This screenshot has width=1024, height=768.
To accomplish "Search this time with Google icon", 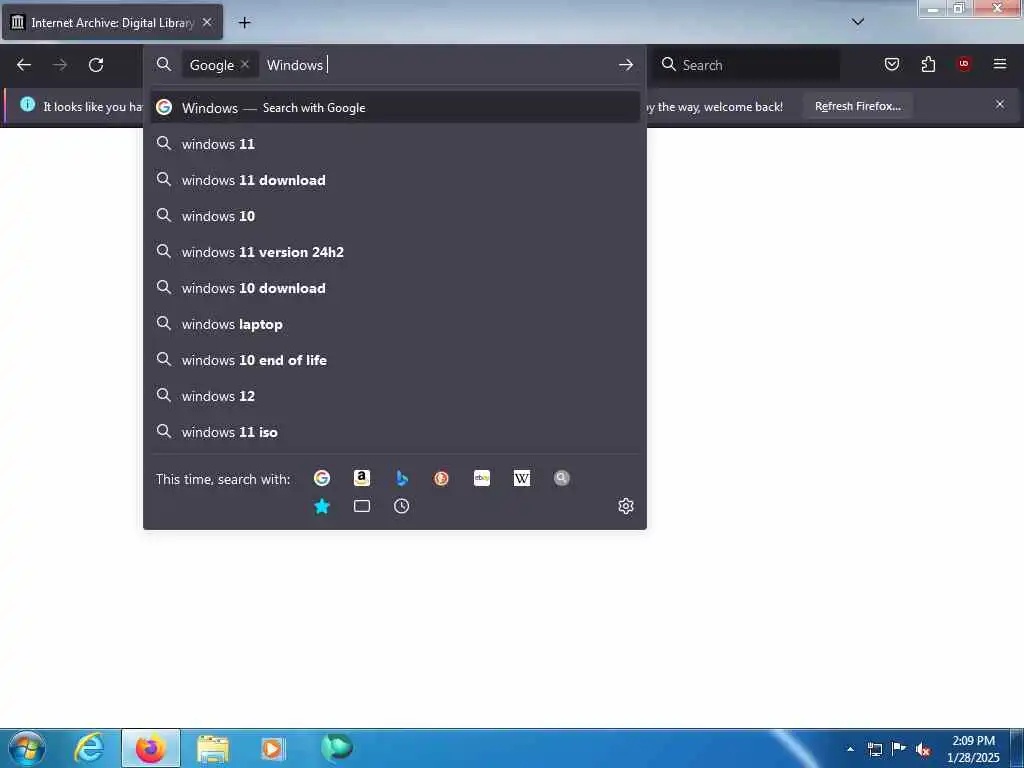I will [321, 478].
